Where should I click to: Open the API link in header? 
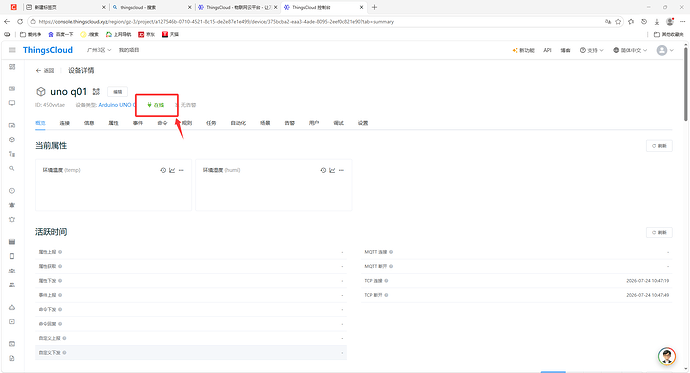pyautogui.click(x=547, y=51)
